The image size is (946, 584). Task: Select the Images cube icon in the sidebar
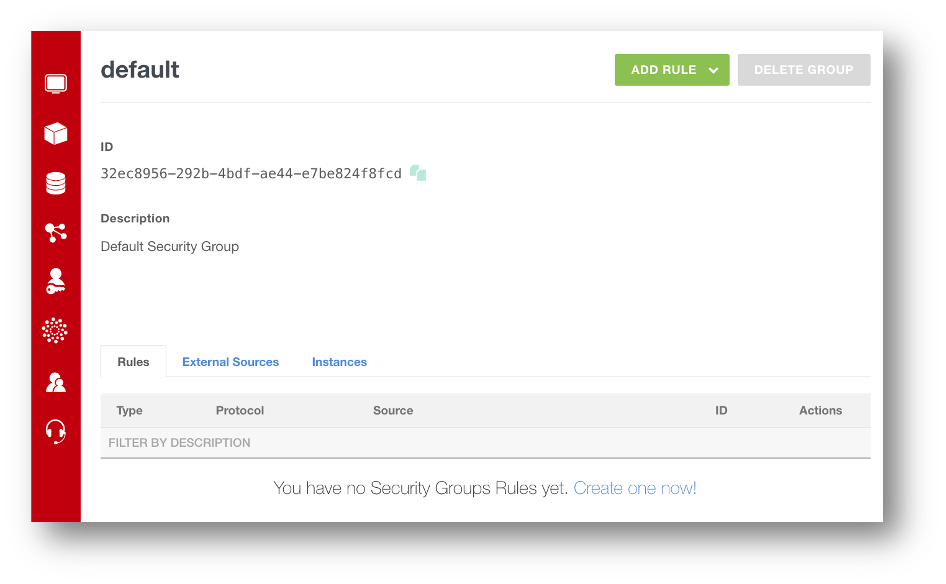click(56, 133)
